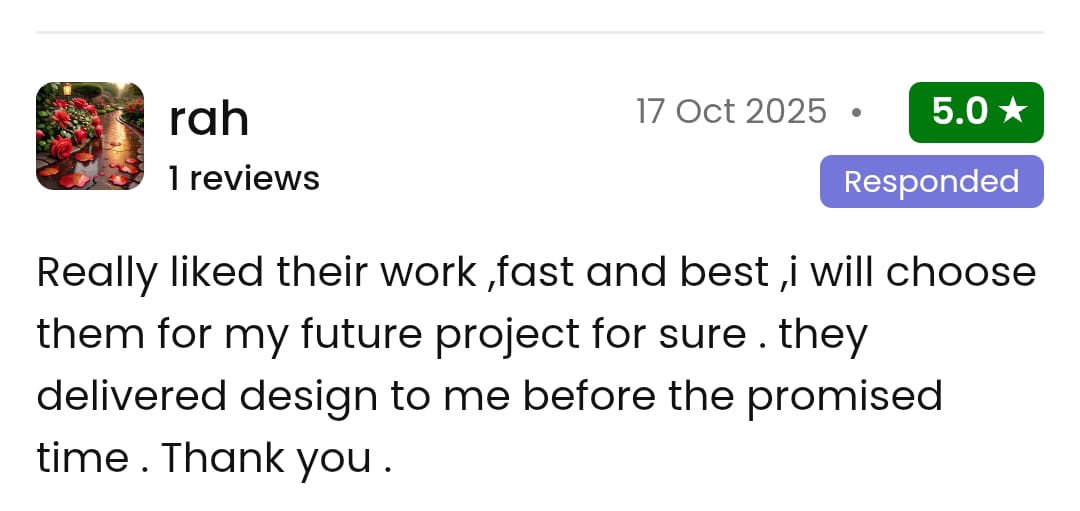Click the dot separator after the date
The width and height of the screenshot is (1080, 511).
pyautogui.click(x=856, y=113)
